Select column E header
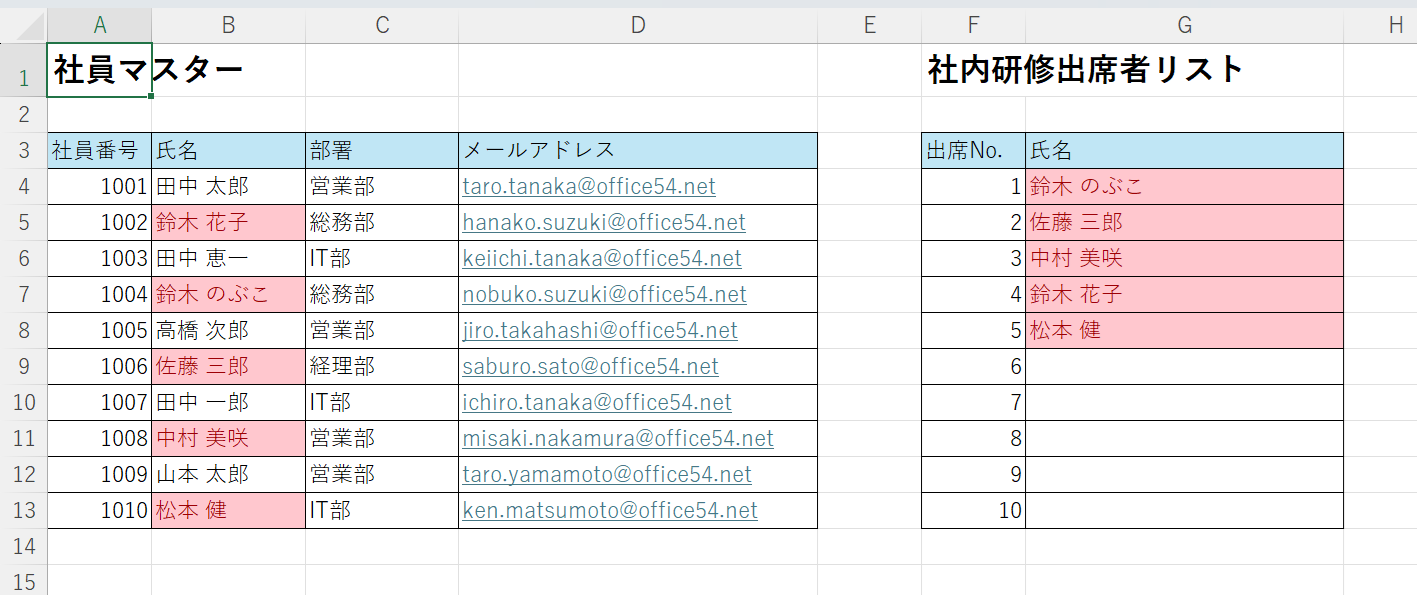Image resolution: width=1417 pixels, height=595 pixels. [870, 26]
